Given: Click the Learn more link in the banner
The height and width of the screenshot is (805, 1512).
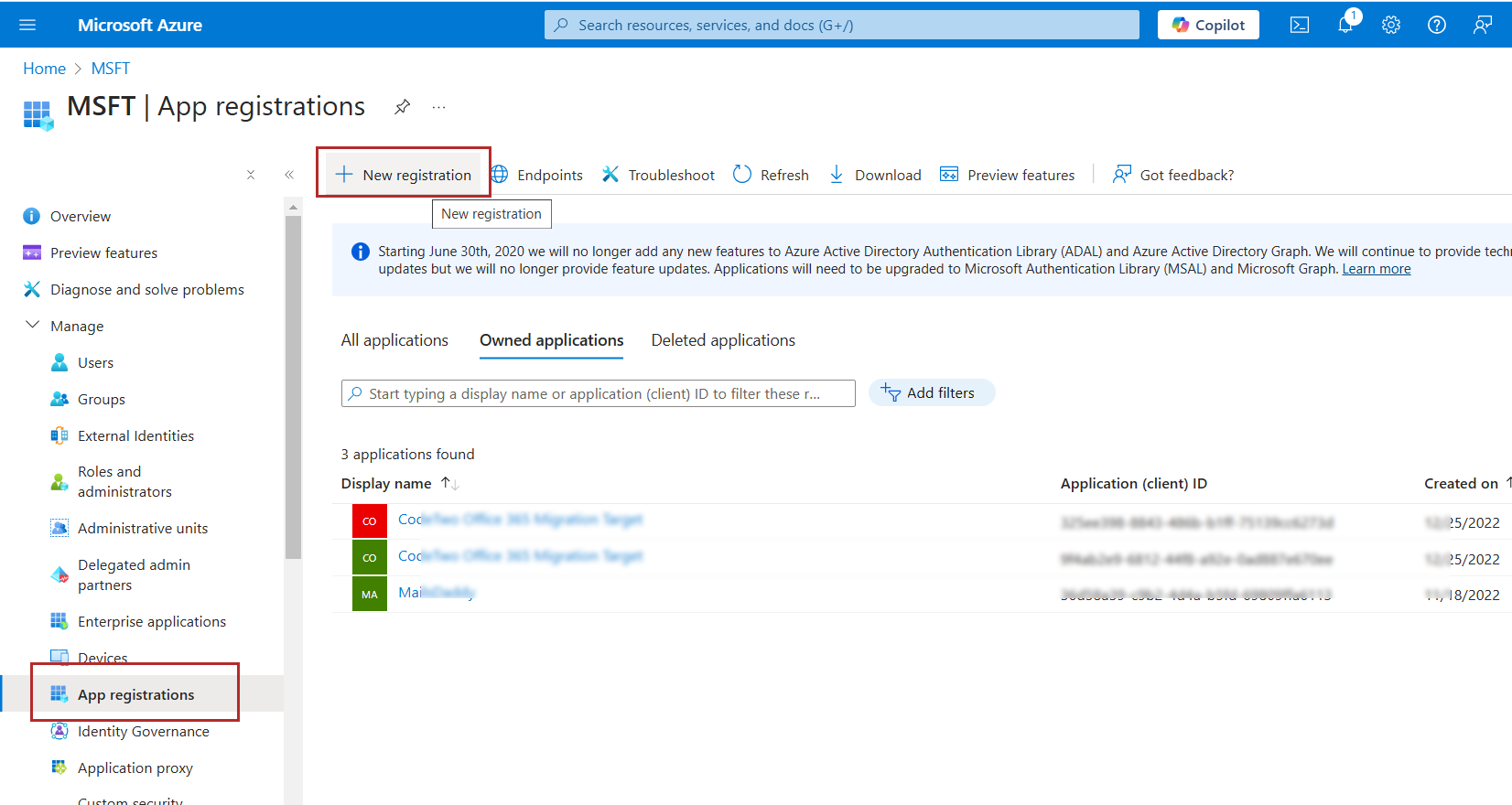Looking at the screenshot, I should (x=1376, y=269).
